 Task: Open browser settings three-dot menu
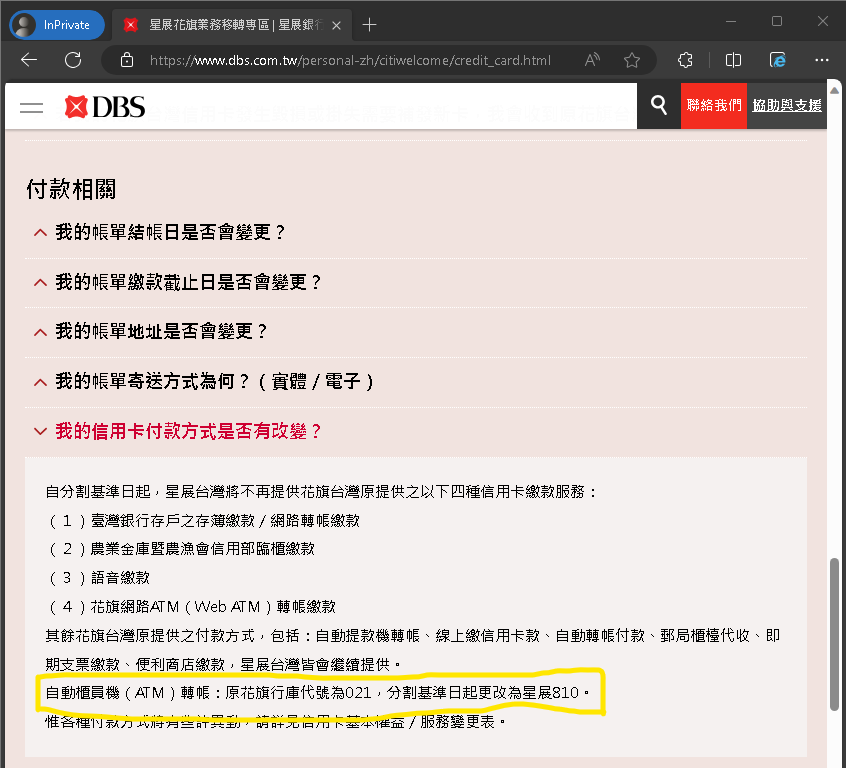point(821,60)
